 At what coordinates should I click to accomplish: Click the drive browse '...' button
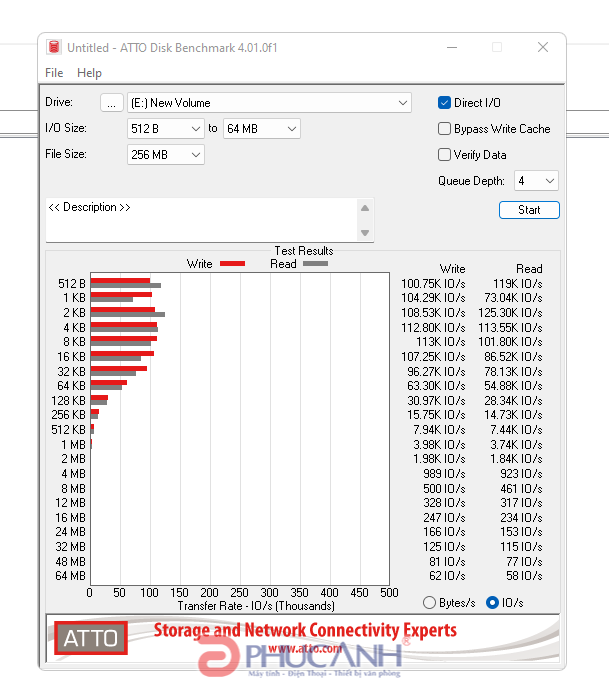(x=112, y=103)
